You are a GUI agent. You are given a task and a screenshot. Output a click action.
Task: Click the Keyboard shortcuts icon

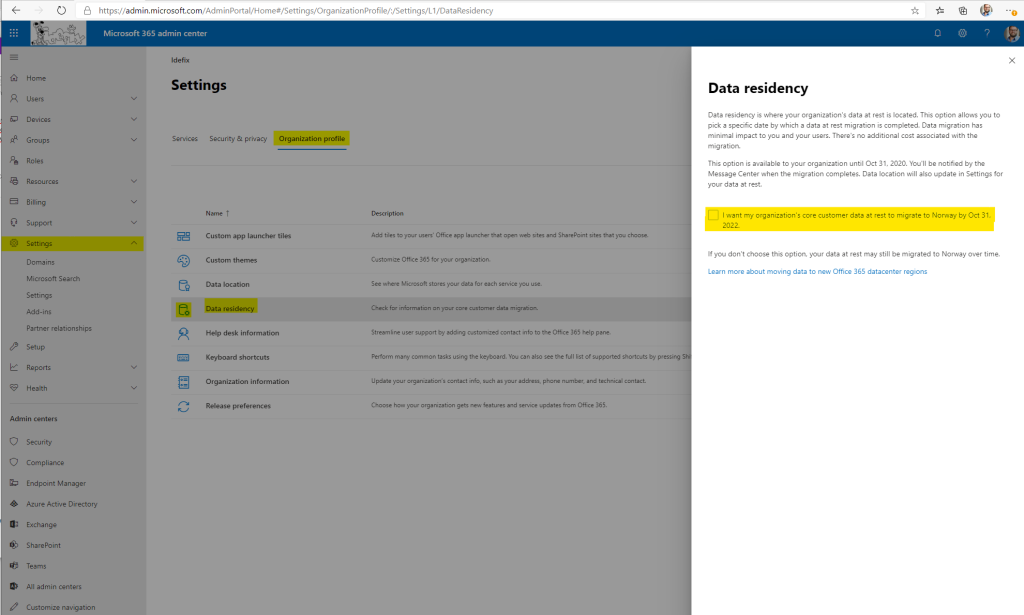click(x=184, y=357)
